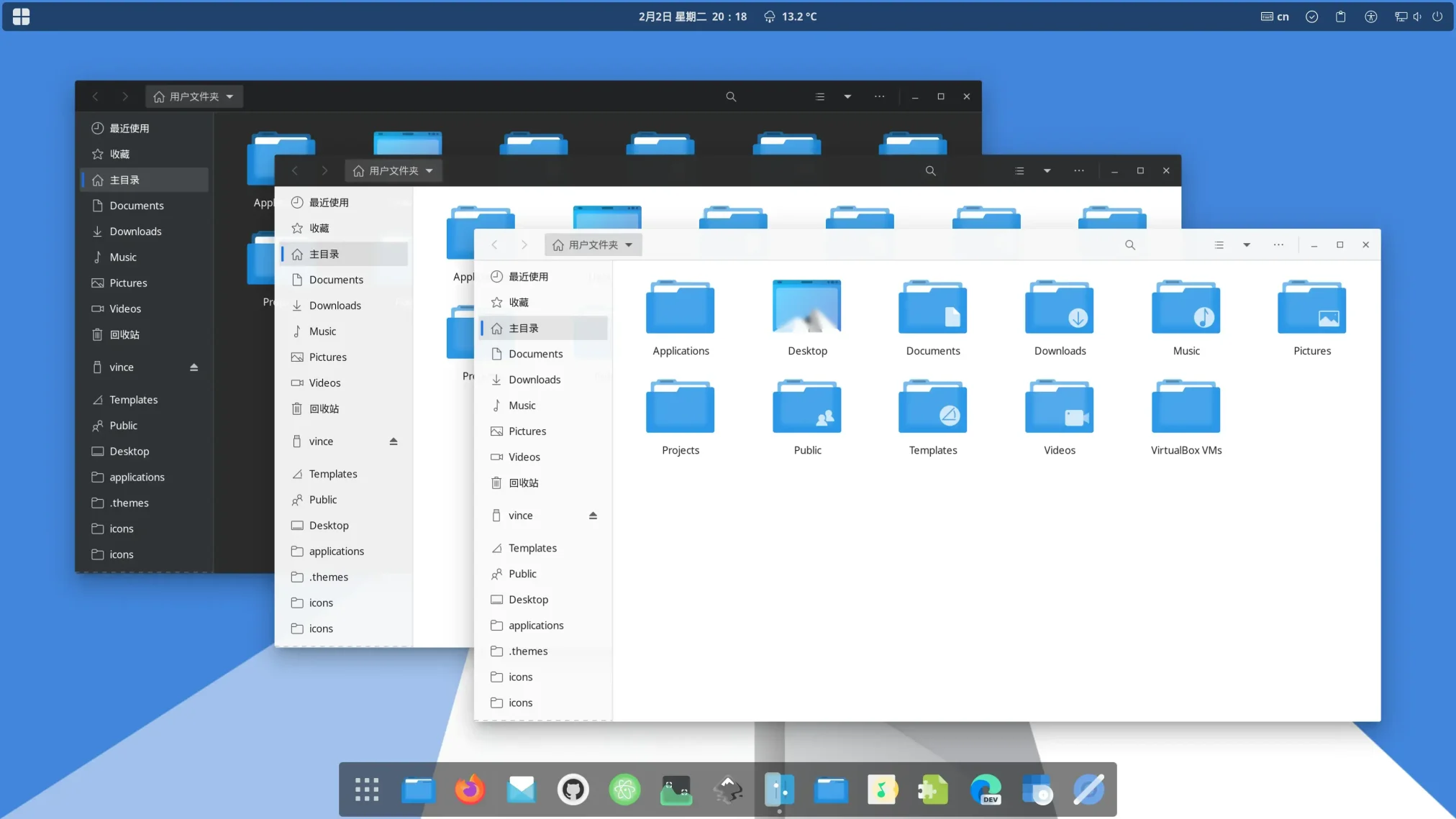Open the VirtualBox VMs folder
The width and height of the screenshot is (1456, 819).
(x=1185, y=410)
